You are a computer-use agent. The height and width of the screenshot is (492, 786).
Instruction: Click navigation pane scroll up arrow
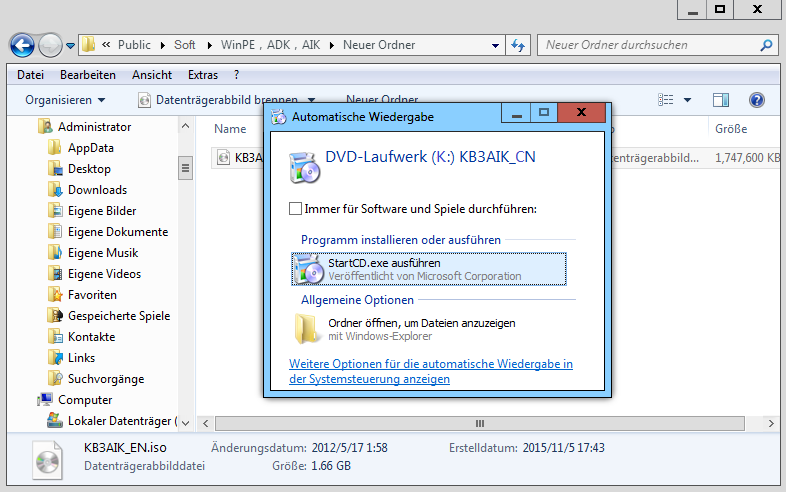coord(185,126)
